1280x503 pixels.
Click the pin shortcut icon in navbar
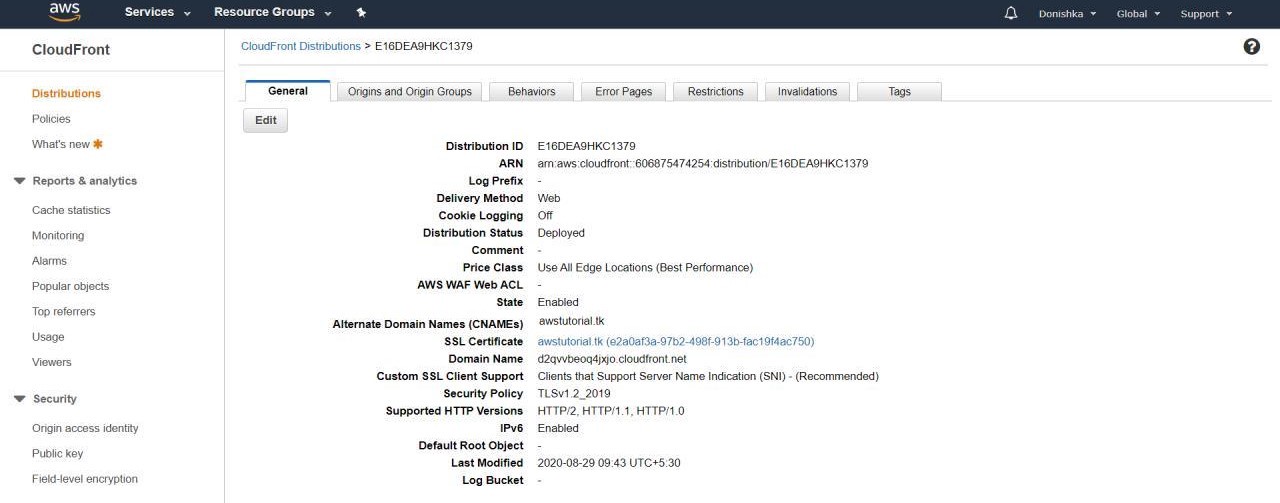click(x=361, y=13)
